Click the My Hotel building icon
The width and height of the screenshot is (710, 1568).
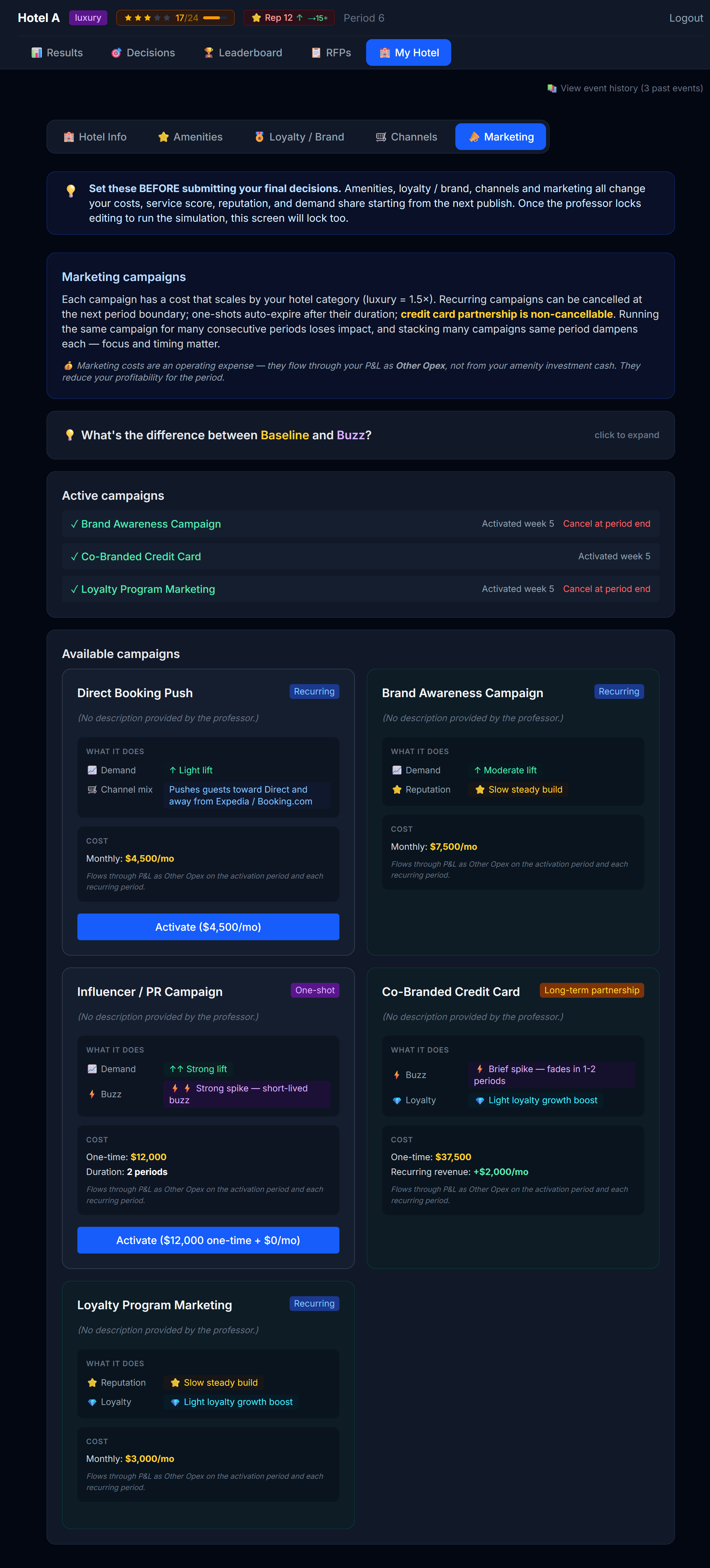[x=385, y=53]
